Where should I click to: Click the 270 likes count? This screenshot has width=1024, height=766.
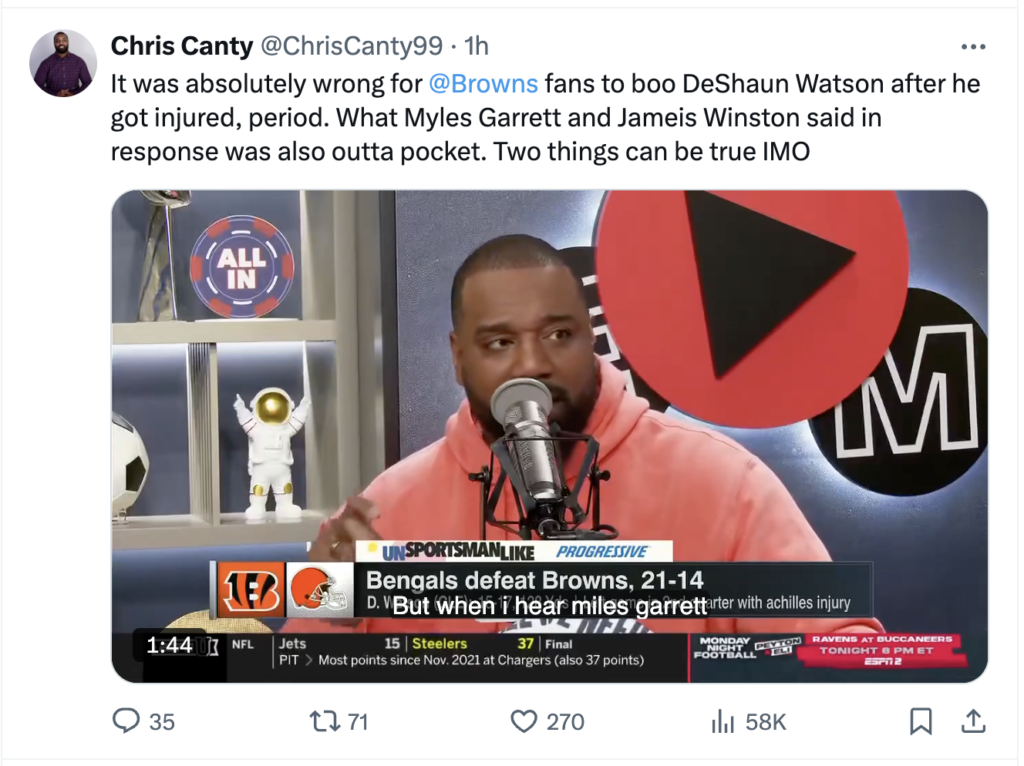(565, 722)
